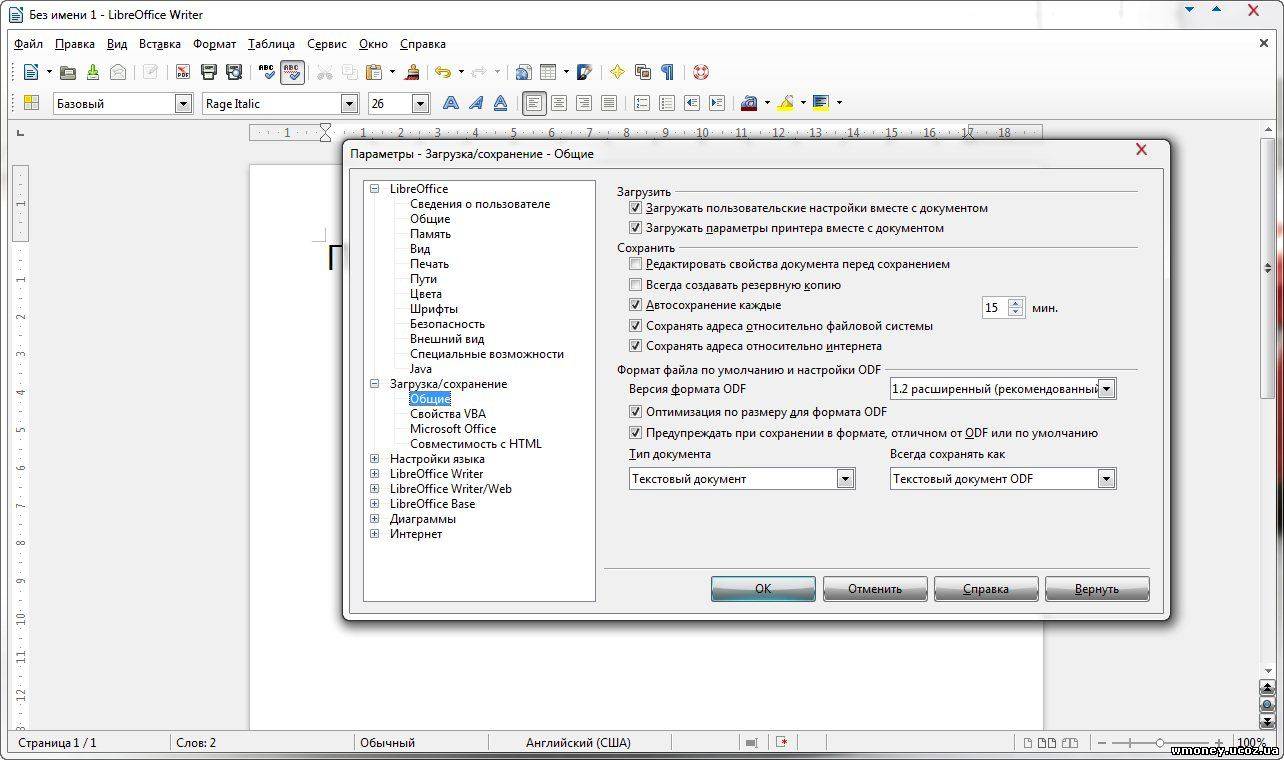Click the Save document icon
This screenshot has height=760, width=1284.
pyautogui.click(x=93, y=72)
